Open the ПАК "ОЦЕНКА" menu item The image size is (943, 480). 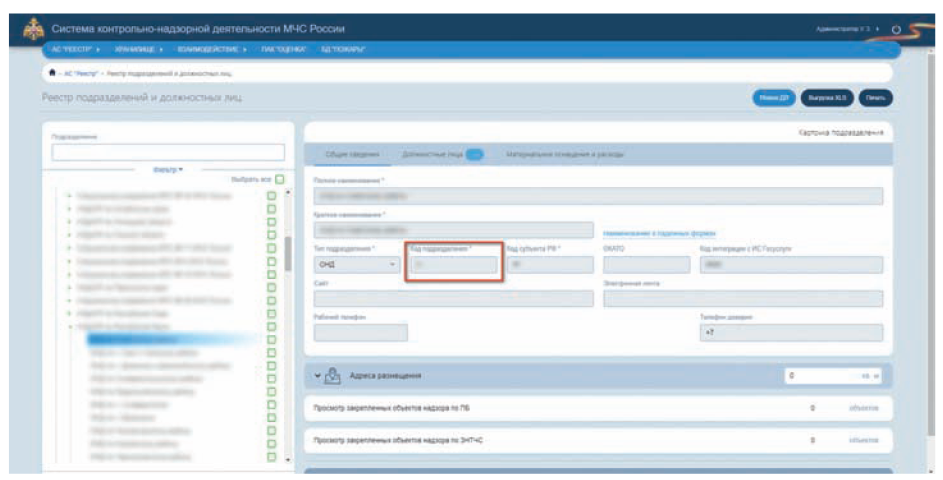(x=284, y=49)
